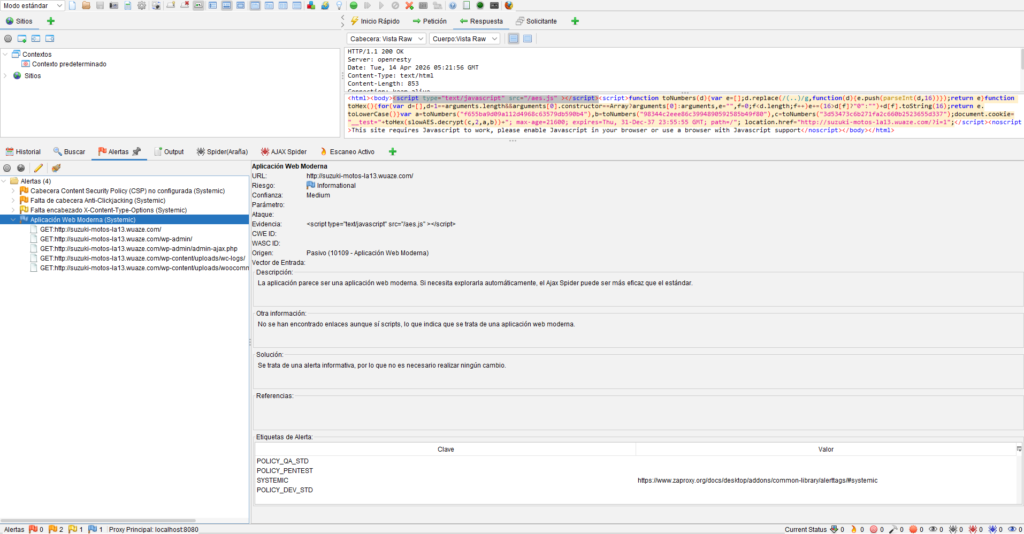Click the SYSTEMIC tag row

(x=637, y=480)
